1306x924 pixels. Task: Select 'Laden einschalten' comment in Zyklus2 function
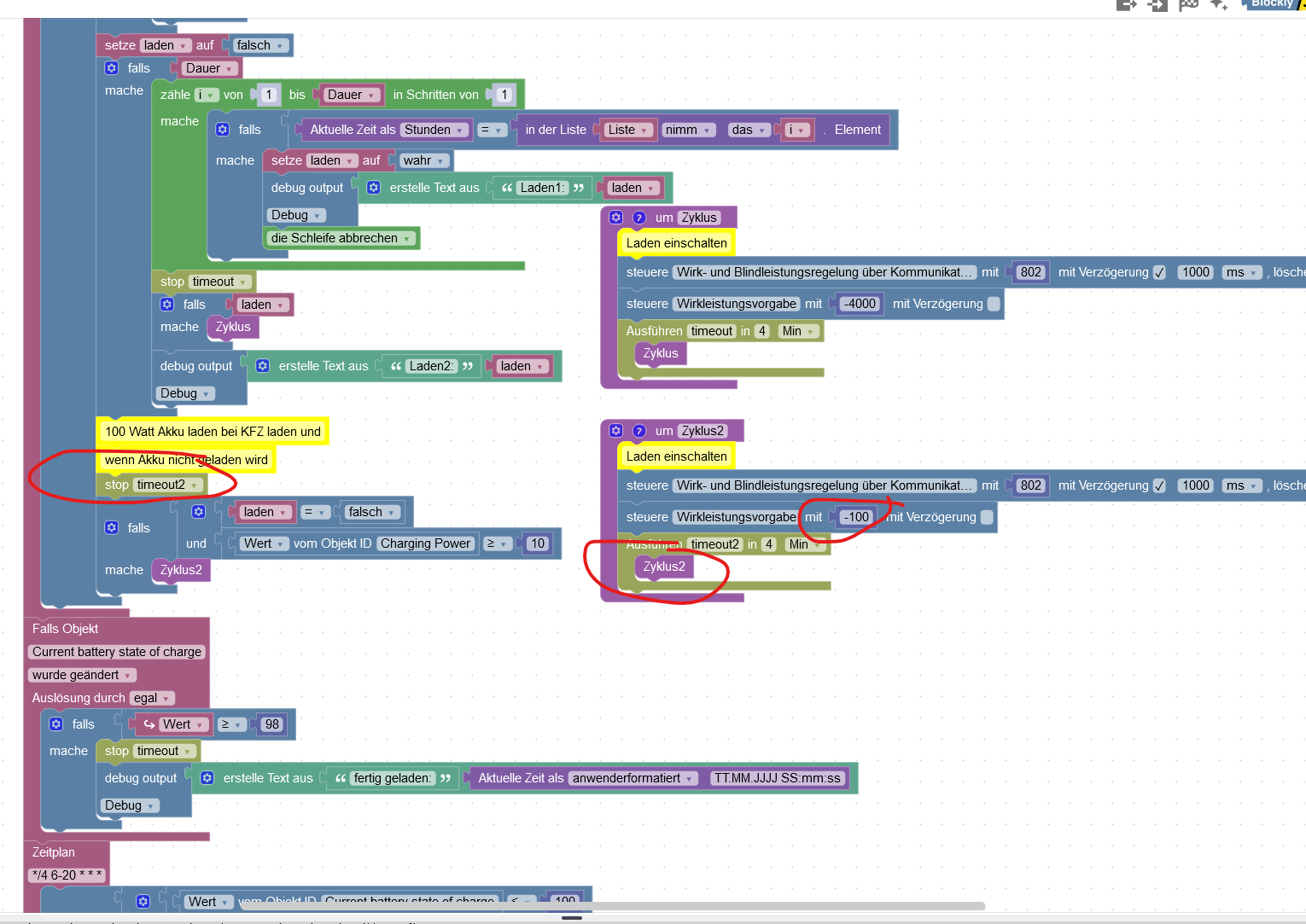(x=676, y=456)
